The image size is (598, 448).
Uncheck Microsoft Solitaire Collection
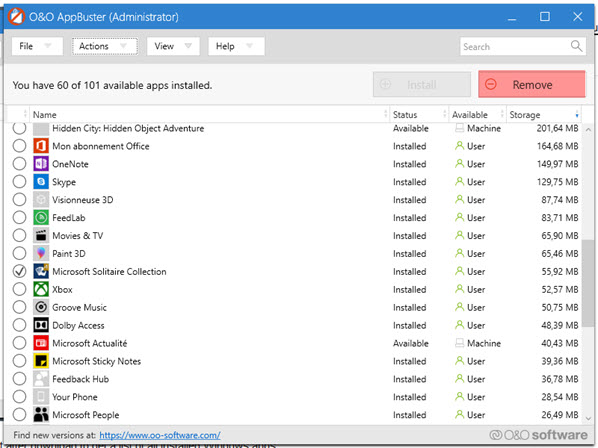coord(19,271)
